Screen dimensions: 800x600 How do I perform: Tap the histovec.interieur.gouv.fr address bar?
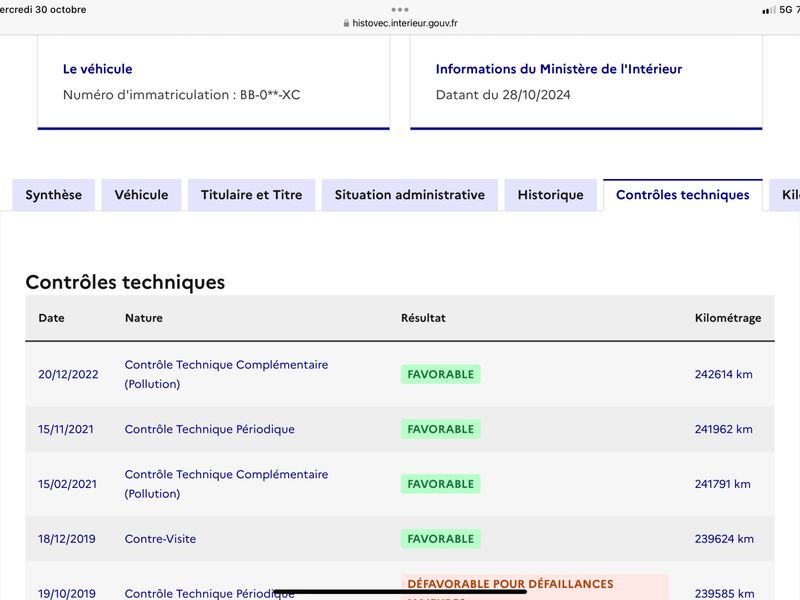tap(401, 23)
